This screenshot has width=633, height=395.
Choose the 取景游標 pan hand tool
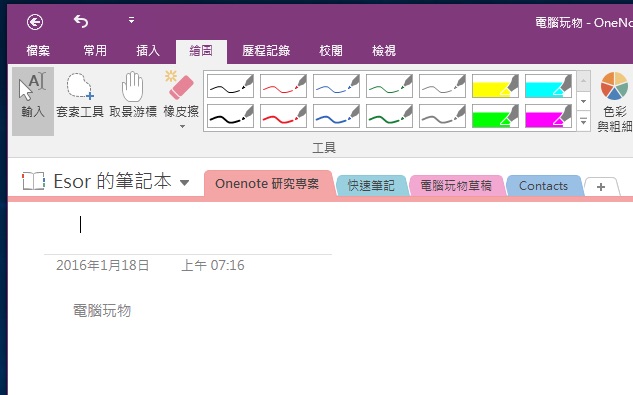pos(133,96)
